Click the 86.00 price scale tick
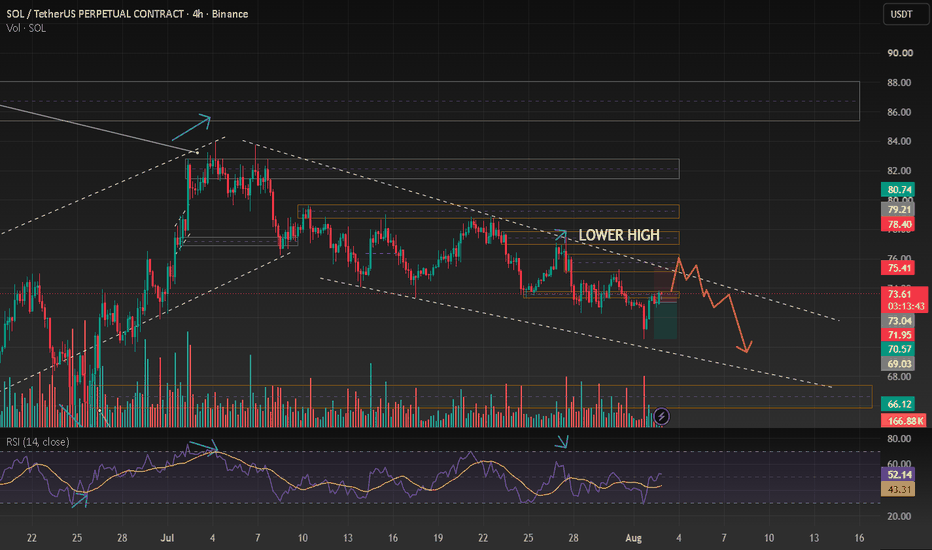The width and height of the screenshot is (932, 550). pyautogui.click(x=899, y=112)
